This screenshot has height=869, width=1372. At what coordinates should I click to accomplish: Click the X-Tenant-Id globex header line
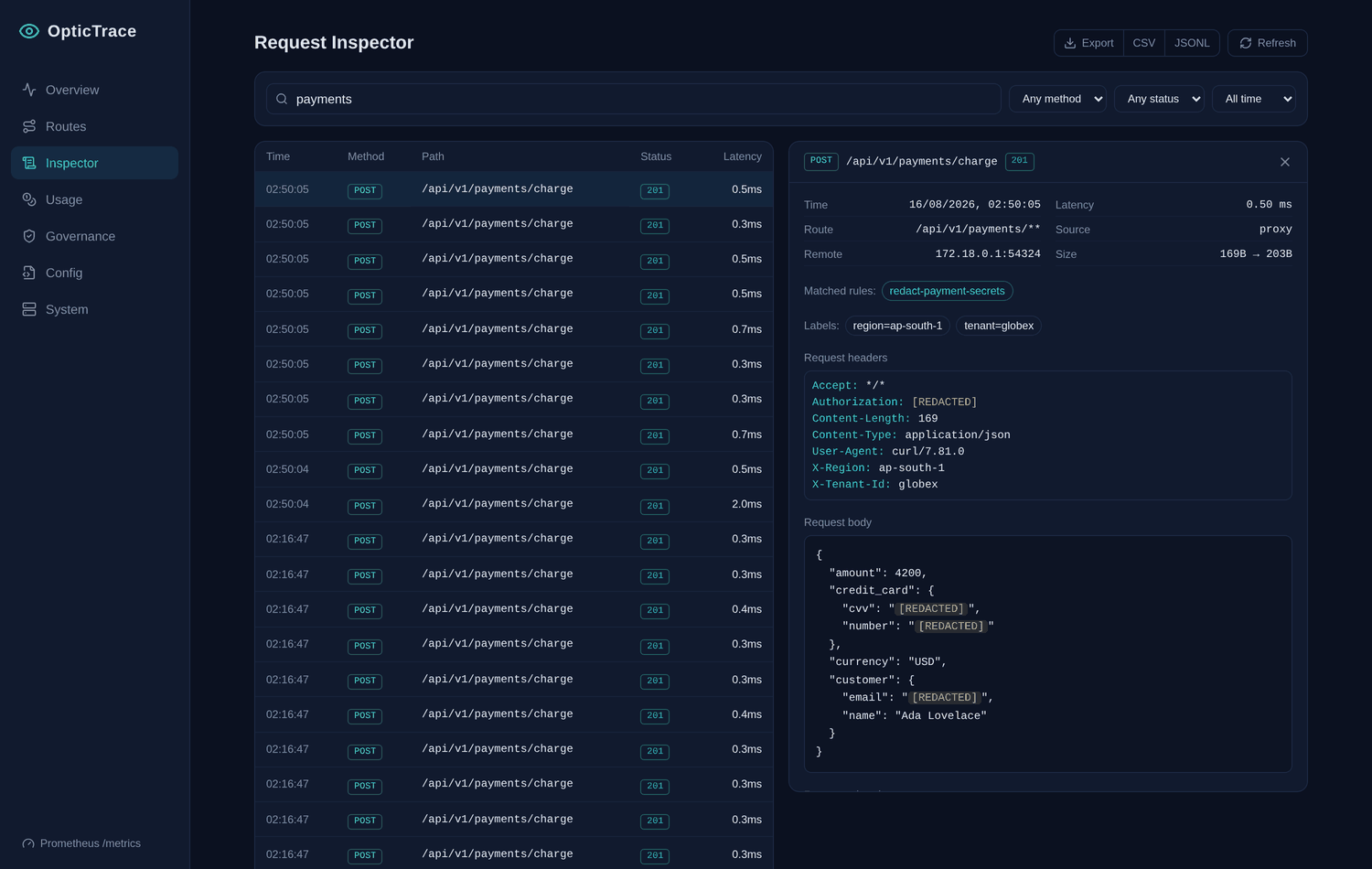[875, 485]
